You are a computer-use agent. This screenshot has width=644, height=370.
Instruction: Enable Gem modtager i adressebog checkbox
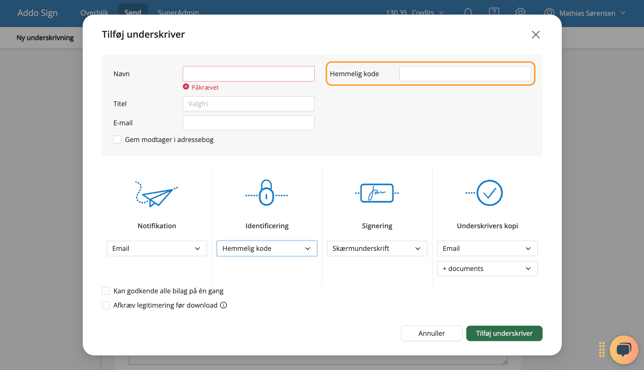coord(117,140)
